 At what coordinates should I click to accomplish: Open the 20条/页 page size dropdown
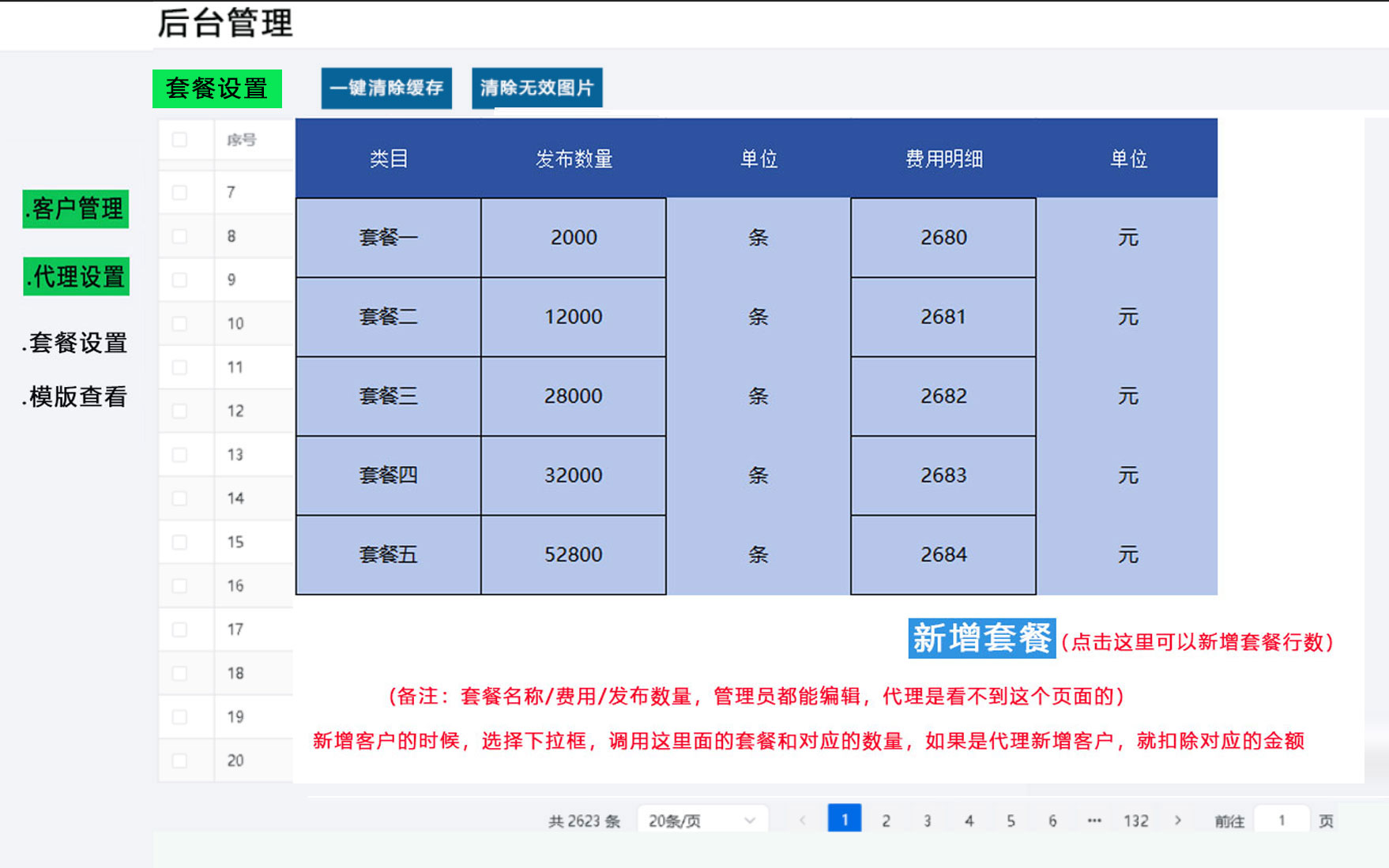pos(702,821)
